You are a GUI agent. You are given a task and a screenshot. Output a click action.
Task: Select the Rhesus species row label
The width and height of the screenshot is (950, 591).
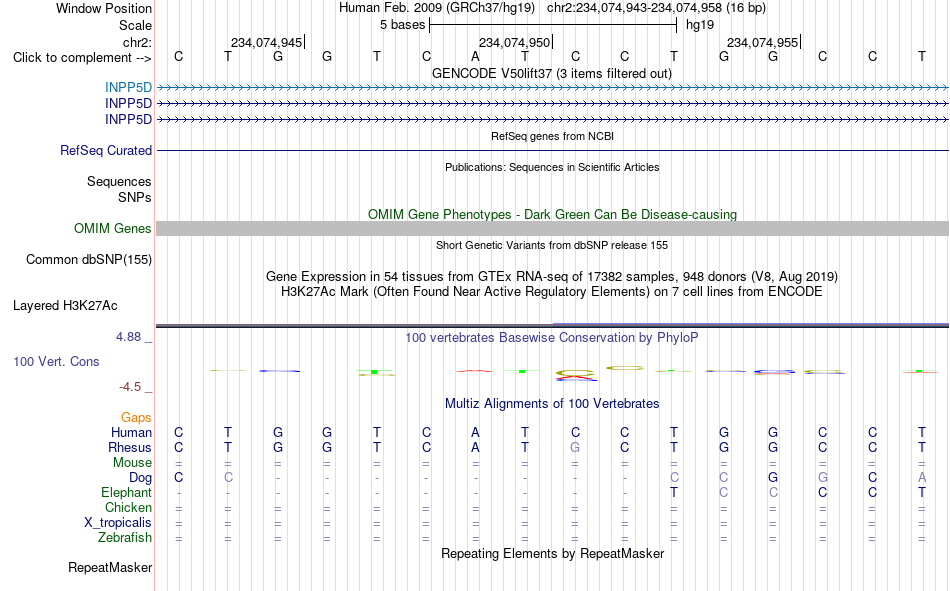click(x=130, y=447)
